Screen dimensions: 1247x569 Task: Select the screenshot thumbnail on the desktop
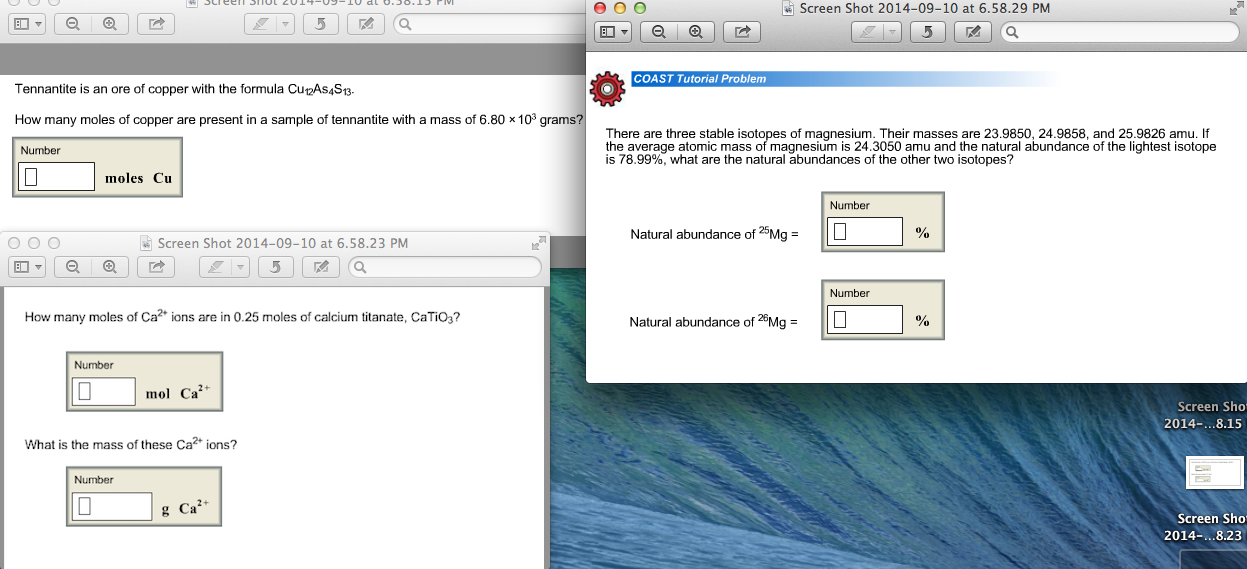point(1213,472)
